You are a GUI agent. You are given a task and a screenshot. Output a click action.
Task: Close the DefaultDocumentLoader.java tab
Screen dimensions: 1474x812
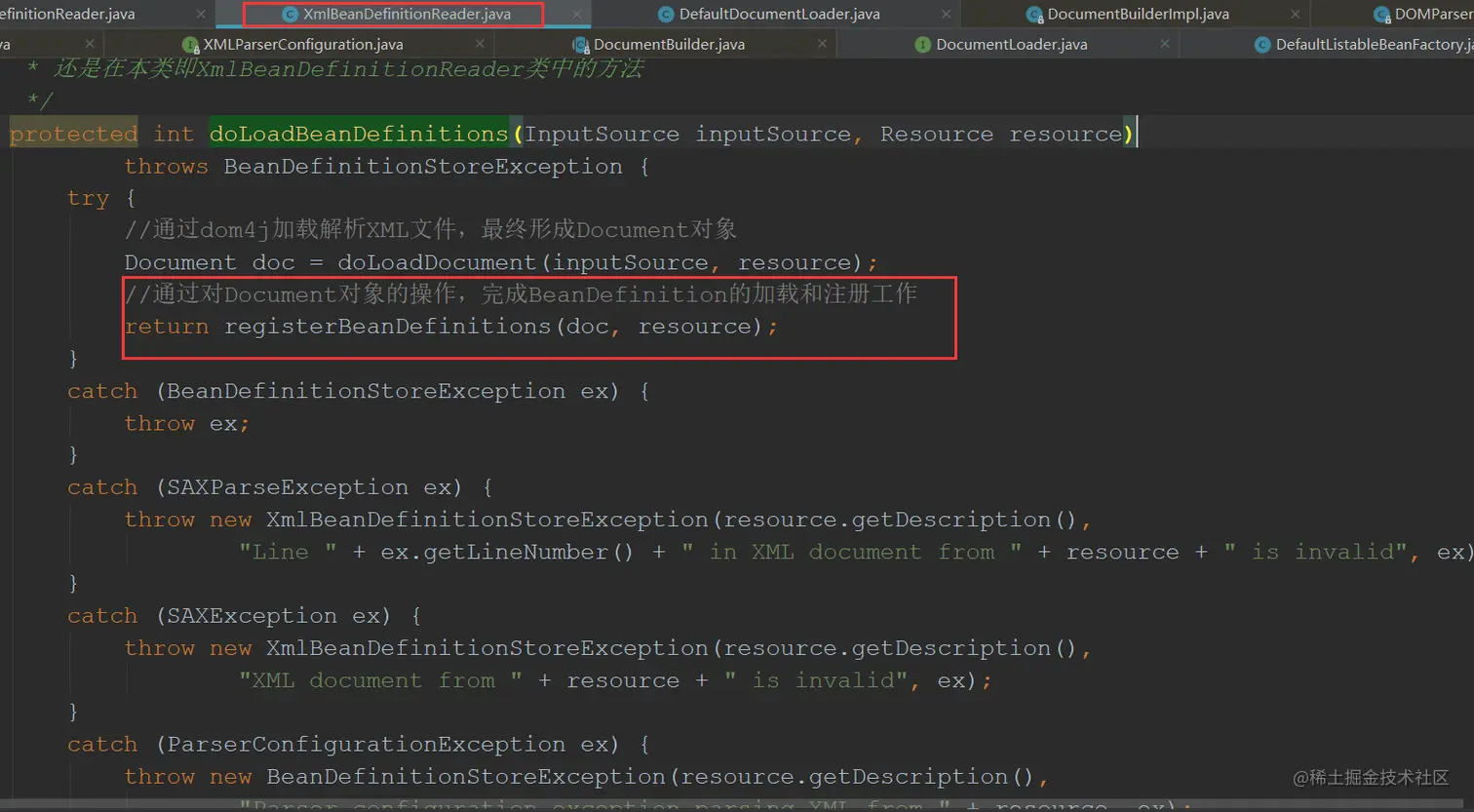(x=946, y=15)
